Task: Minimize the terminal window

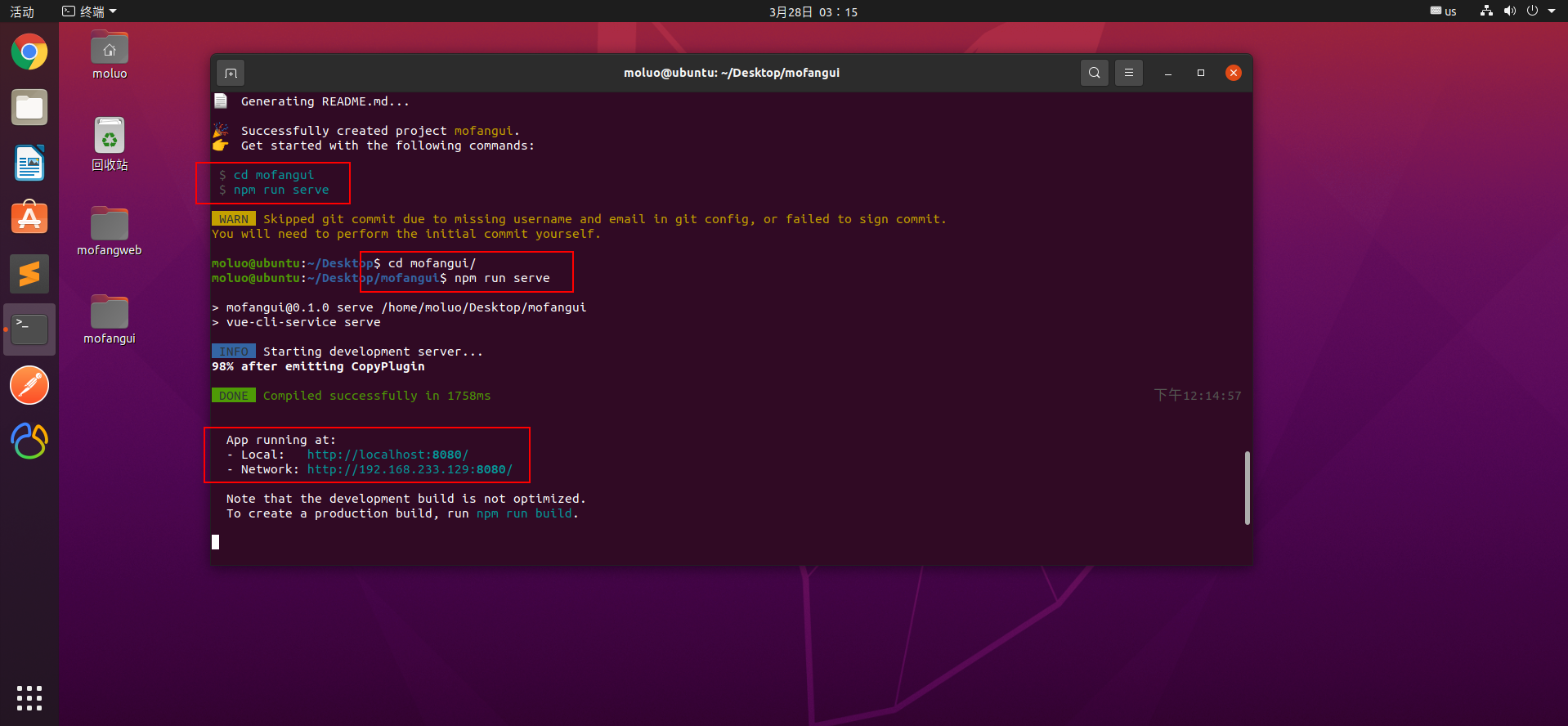Action: click(x=1168, y=73)
